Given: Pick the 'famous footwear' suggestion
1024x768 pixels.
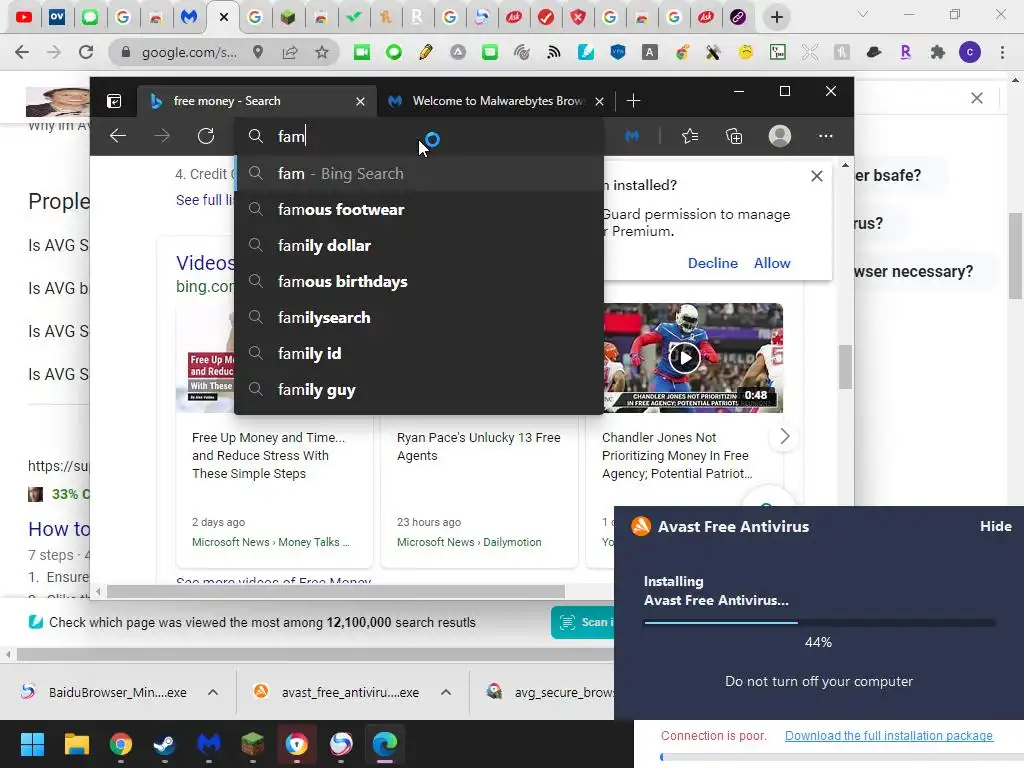Looking at the screenshot, I should click(x=419, y=210).
